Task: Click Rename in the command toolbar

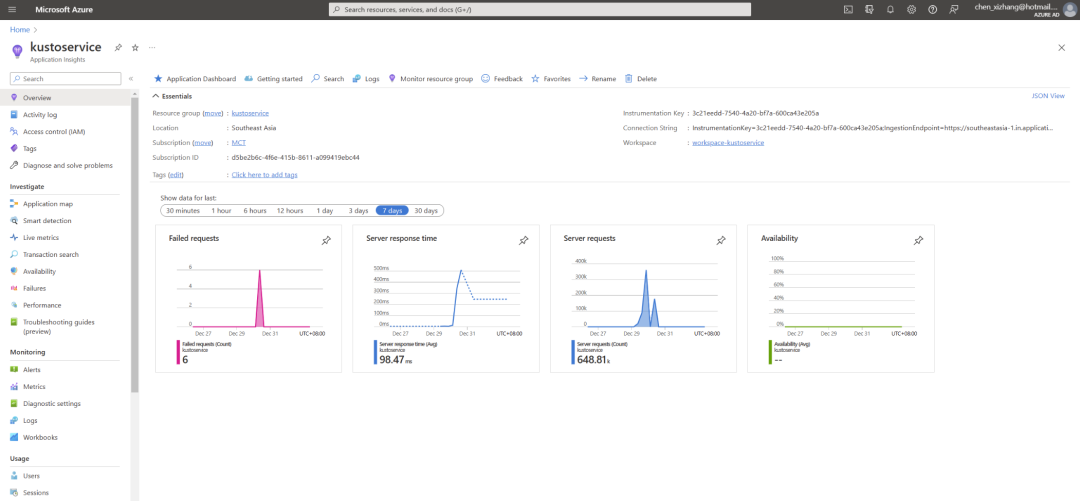Action: click(x=597, y=79)
